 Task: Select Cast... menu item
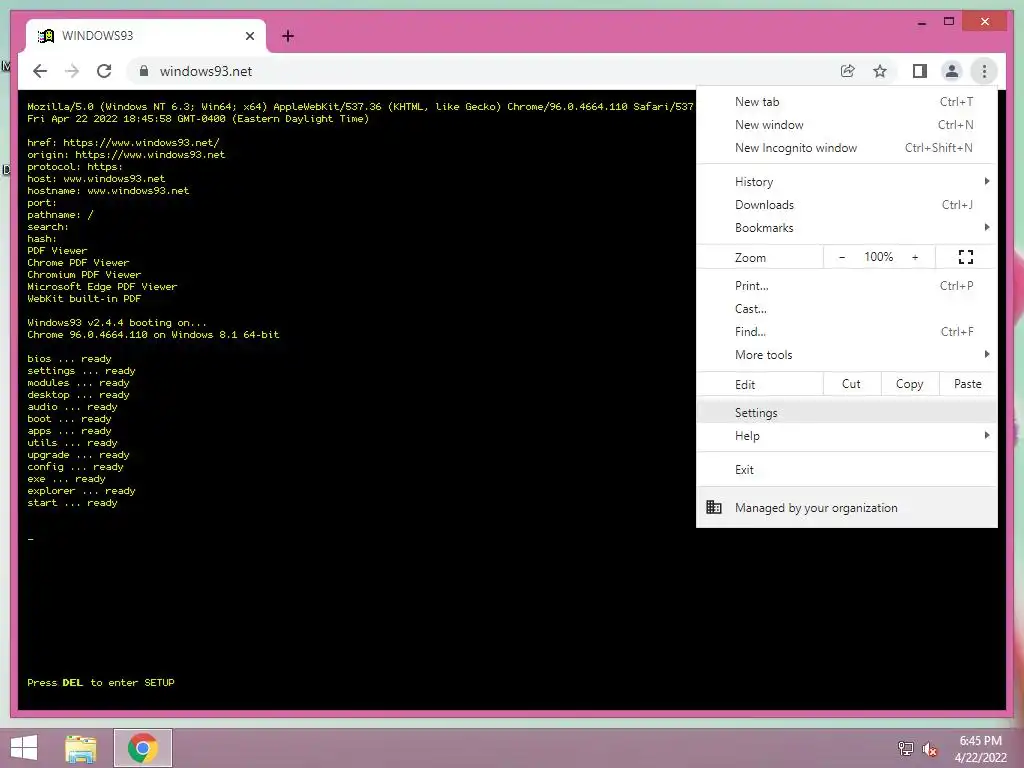[x=847, y=308]
